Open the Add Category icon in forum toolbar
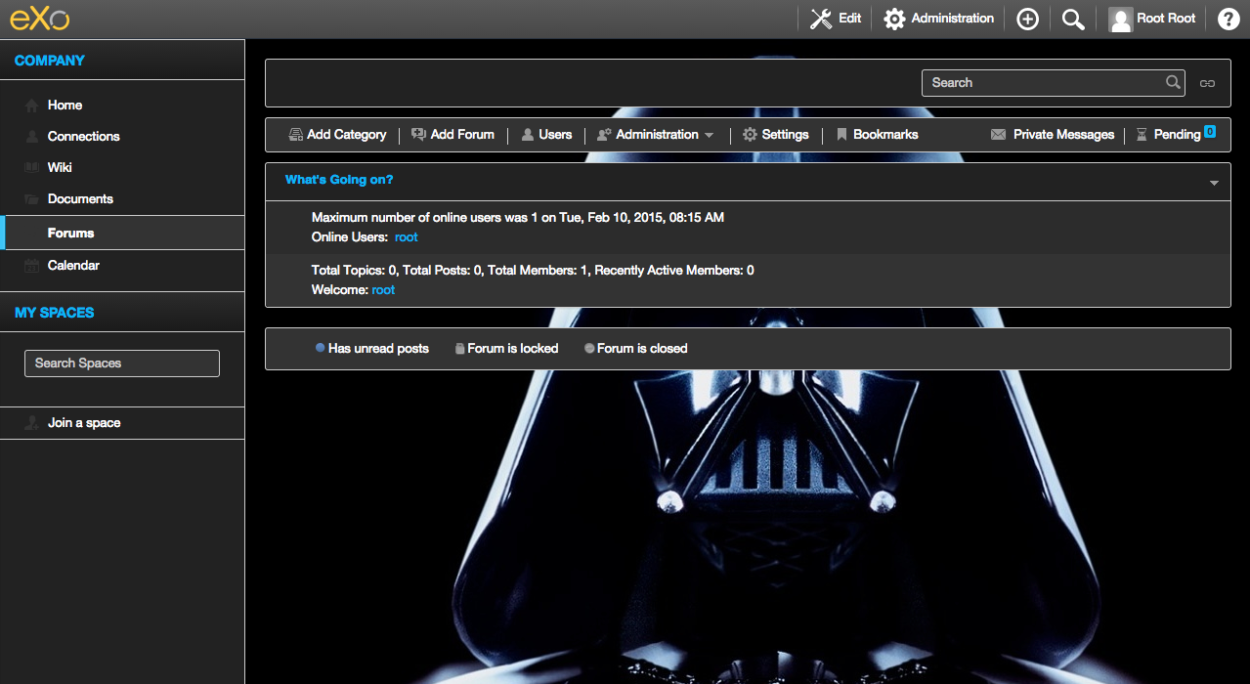This screenshot has width=1250, height=684. (295, 134)
